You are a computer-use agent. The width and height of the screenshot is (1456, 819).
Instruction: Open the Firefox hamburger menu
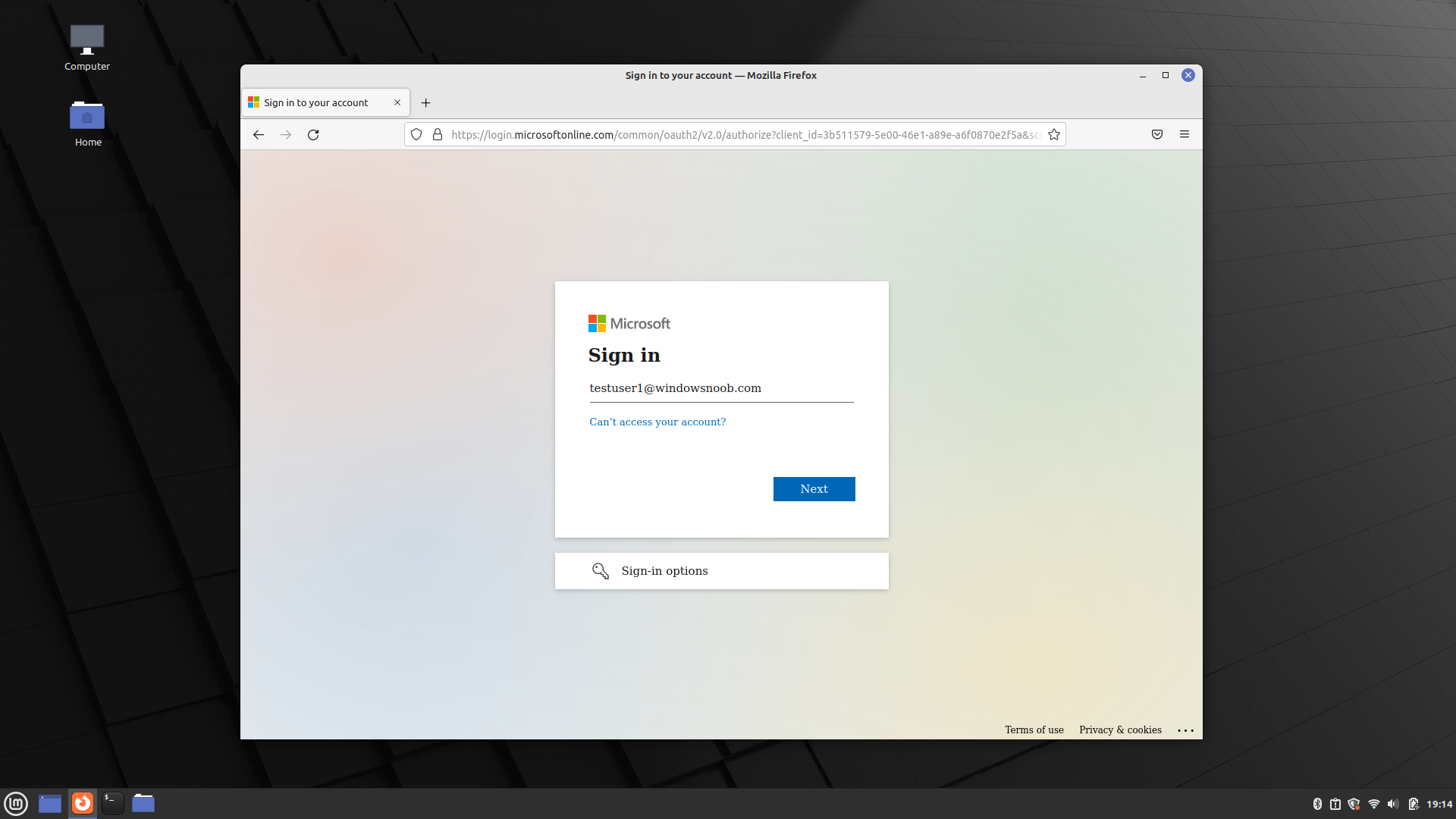[1185, 135]
